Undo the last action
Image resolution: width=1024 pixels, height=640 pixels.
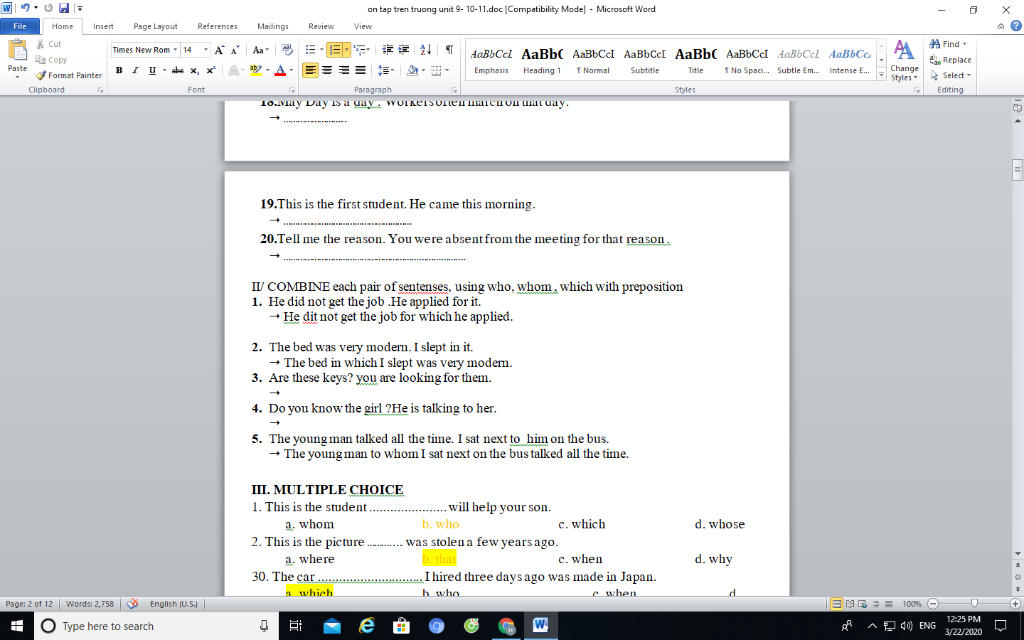coord(25,8)
